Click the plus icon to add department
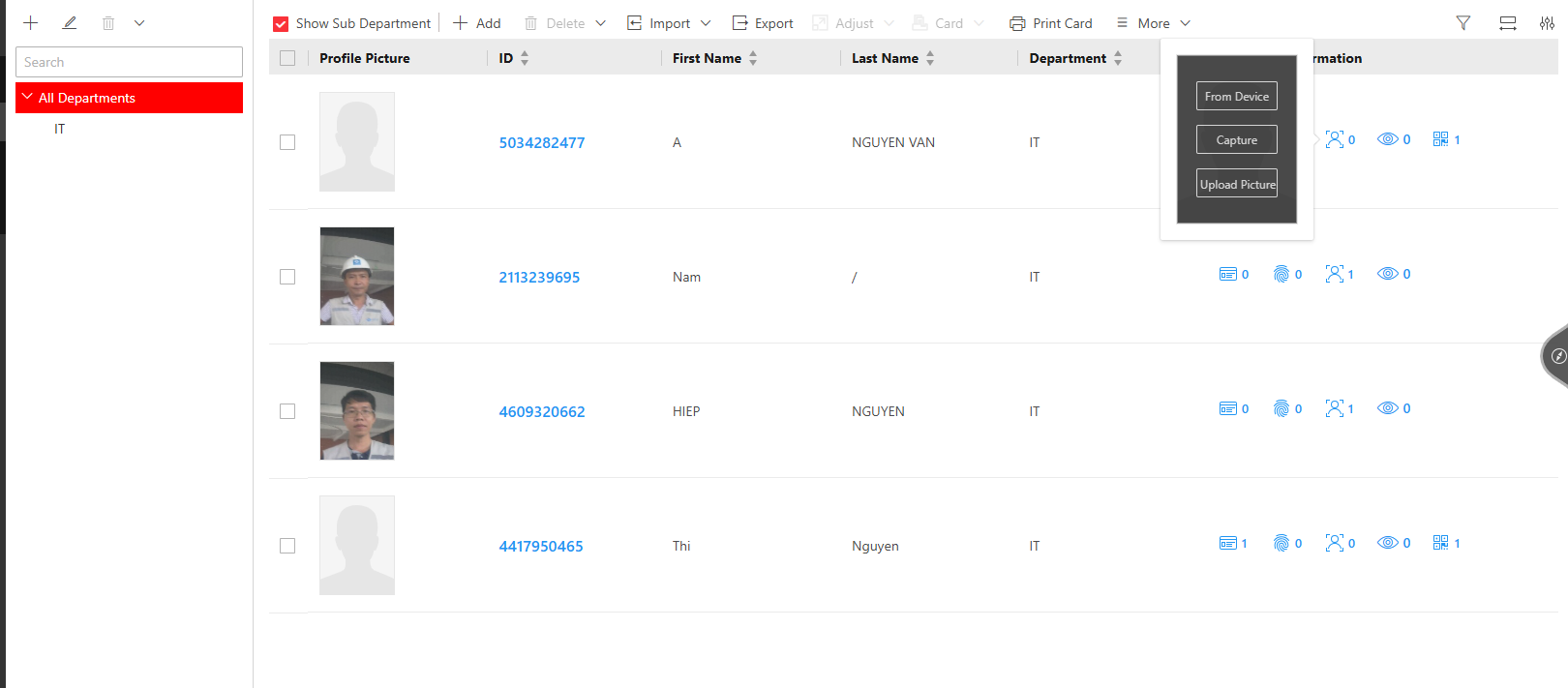The height and width of the screenshot is (688, 1568). 31,22
